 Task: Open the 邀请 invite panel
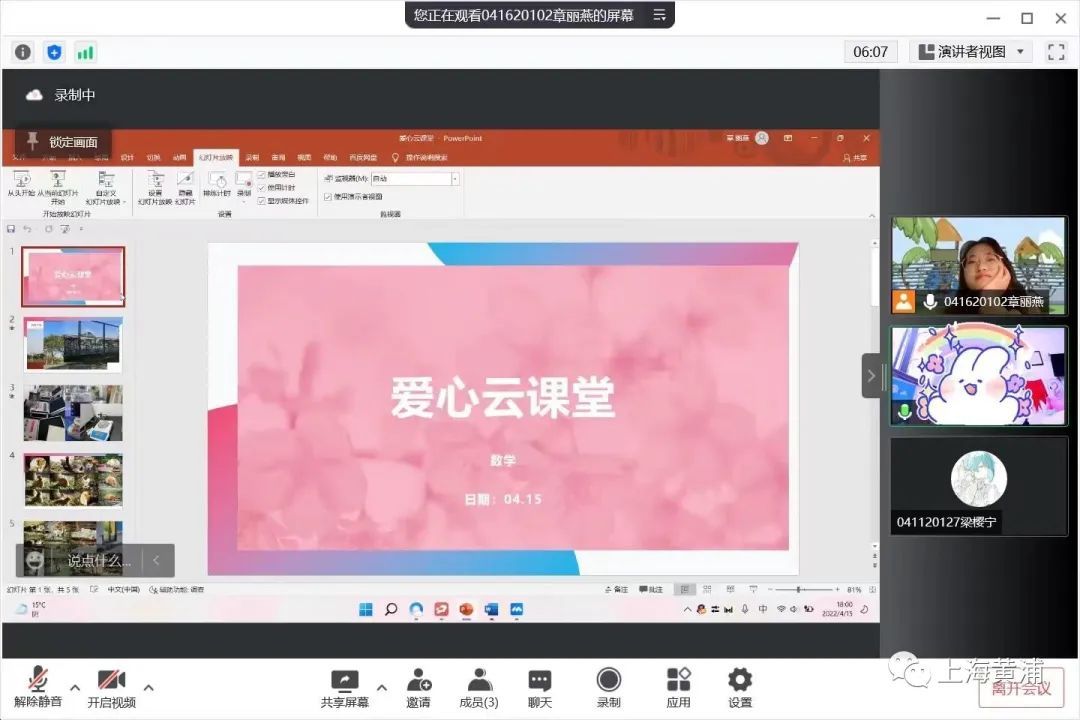(x=418, y=688)
